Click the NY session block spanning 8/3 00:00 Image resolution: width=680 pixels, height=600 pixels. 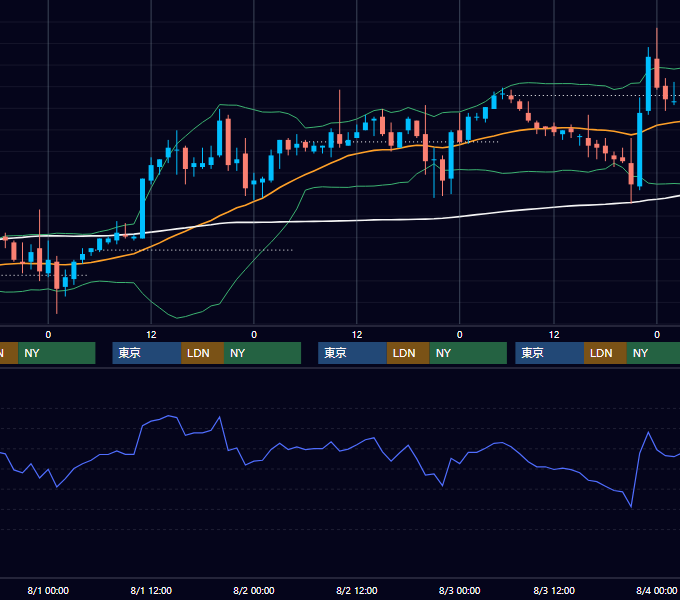468,353
